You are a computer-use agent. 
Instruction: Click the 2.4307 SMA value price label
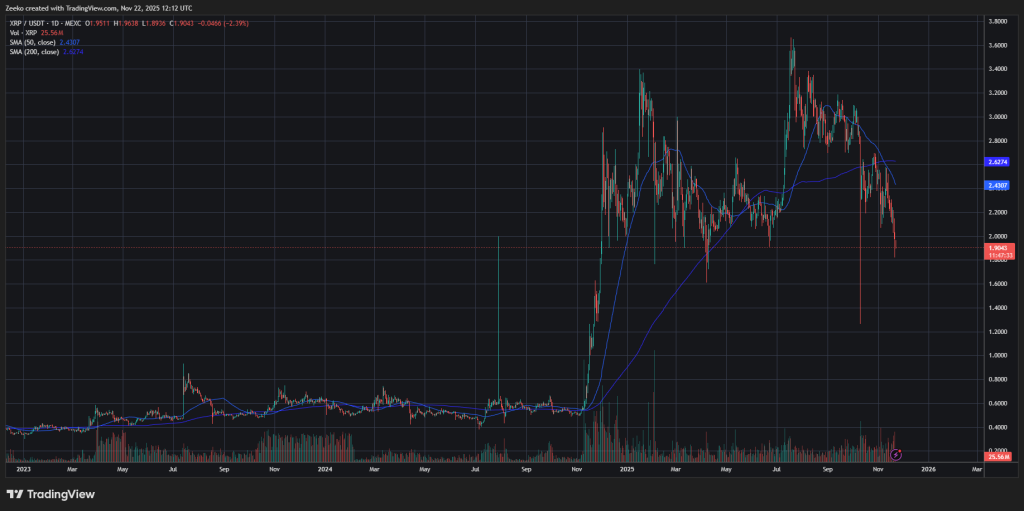(1001, 185)
